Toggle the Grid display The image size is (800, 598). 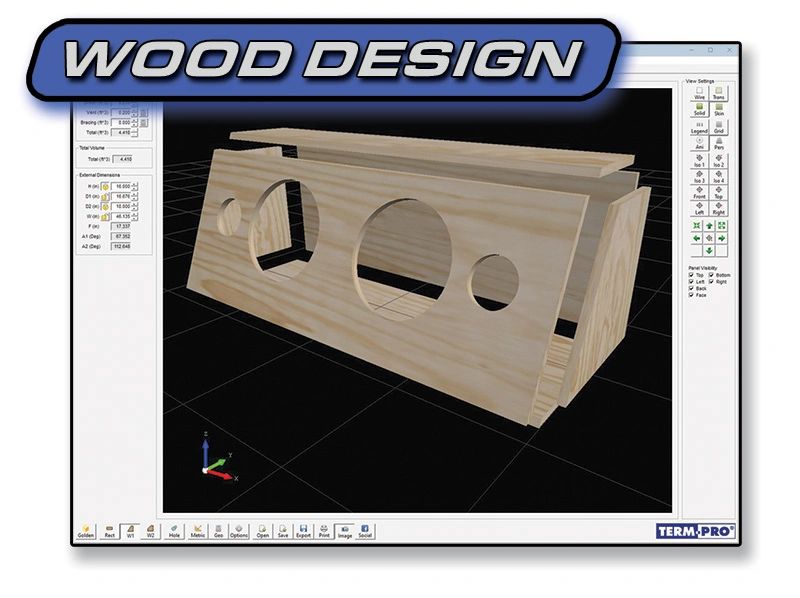click(x=718, y=128)
